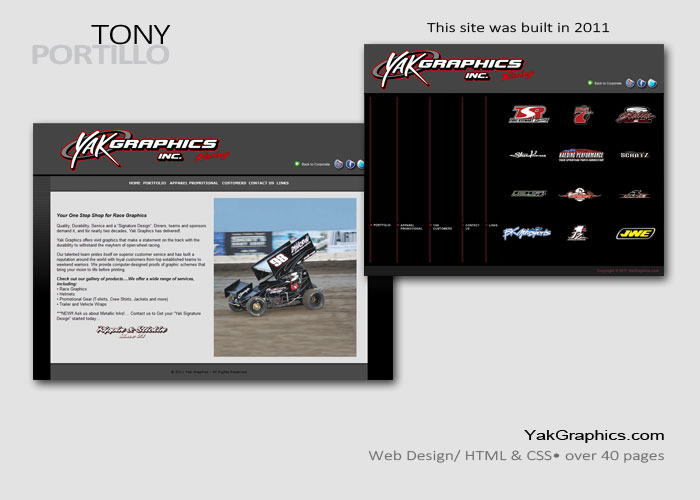This screenshot has width=700, height=500.
Task: Open the small sprint-car silhouette logo above JWE
Action: (x=634, y=194)
